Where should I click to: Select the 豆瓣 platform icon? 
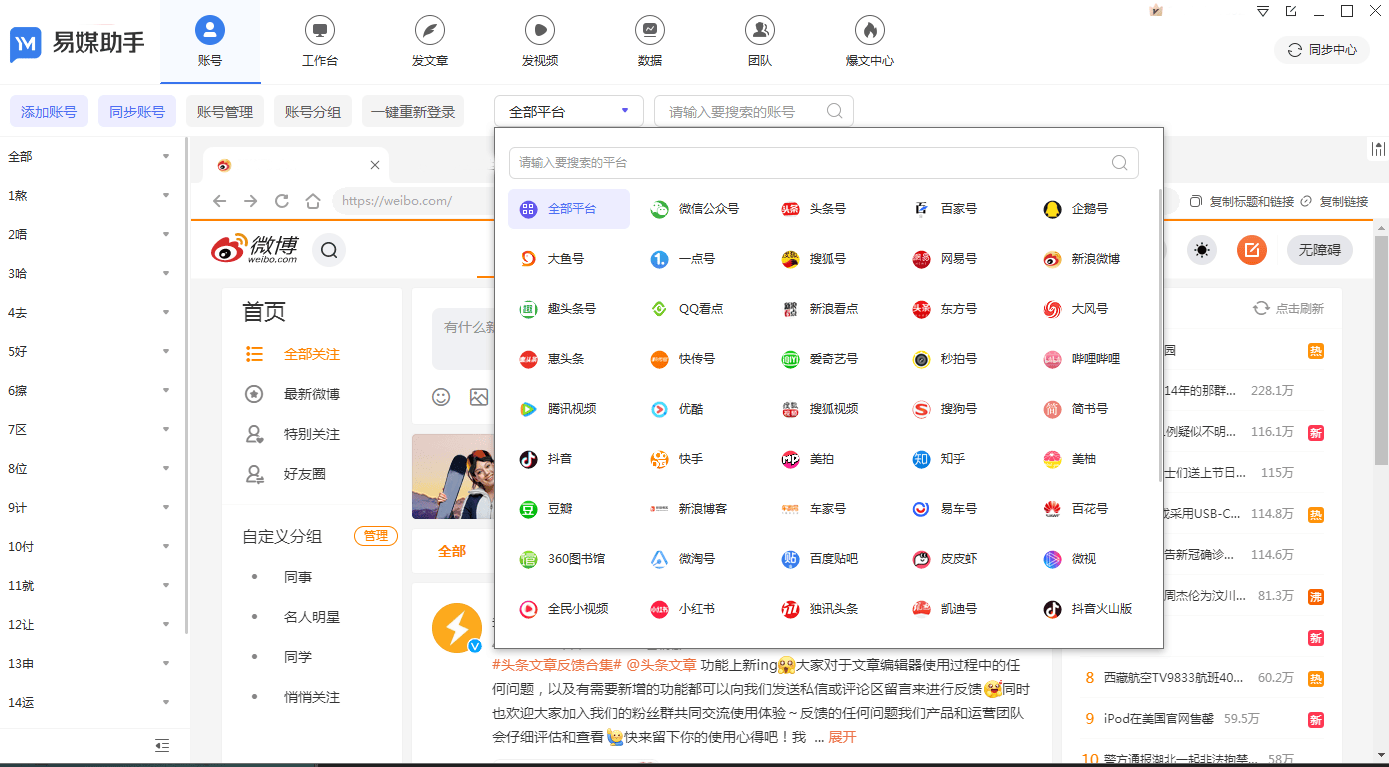click(x=525, y=508)
